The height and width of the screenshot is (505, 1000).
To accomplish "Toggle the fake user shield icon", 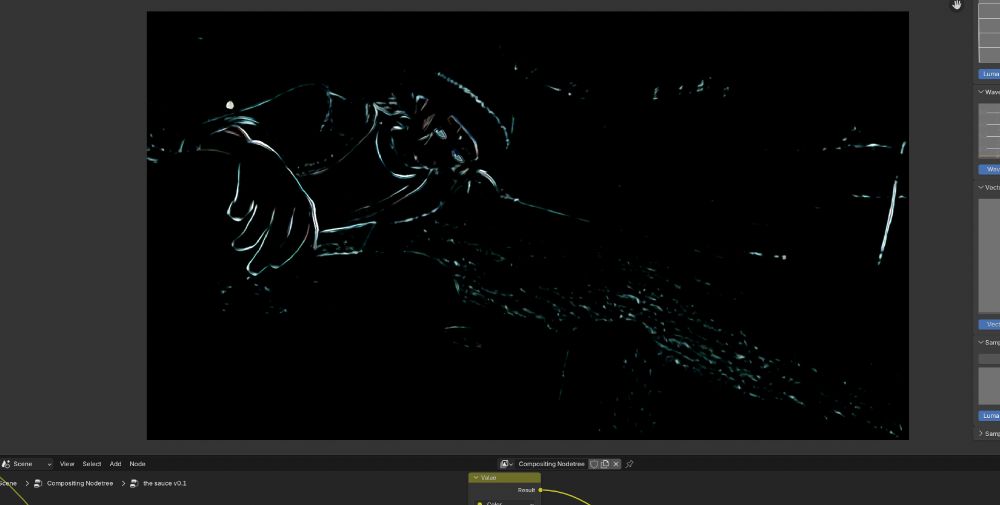I will 594,464.
